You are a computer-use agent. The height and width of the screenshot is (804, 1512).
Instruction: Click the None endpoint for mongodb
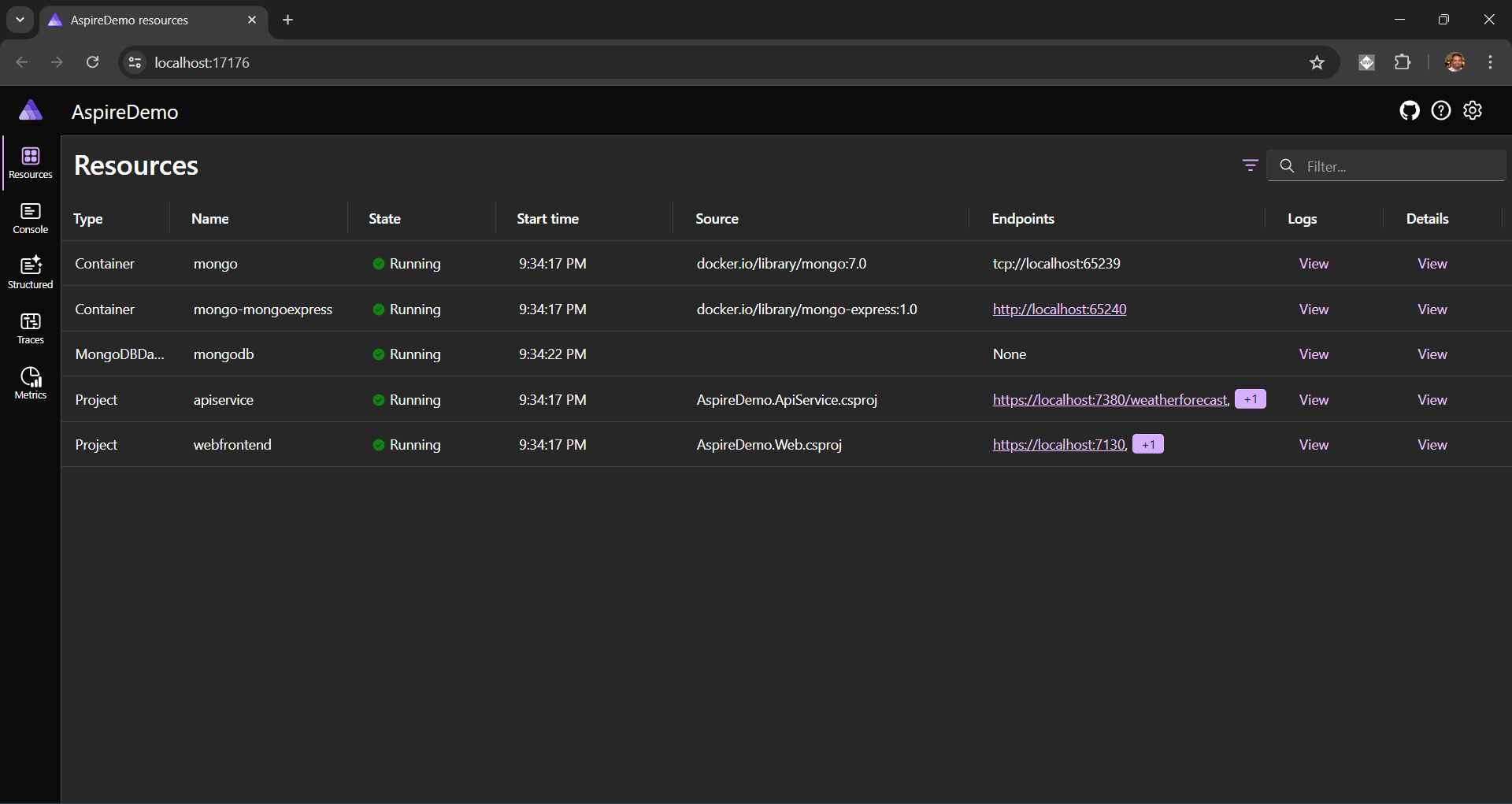pos(1010,354)
